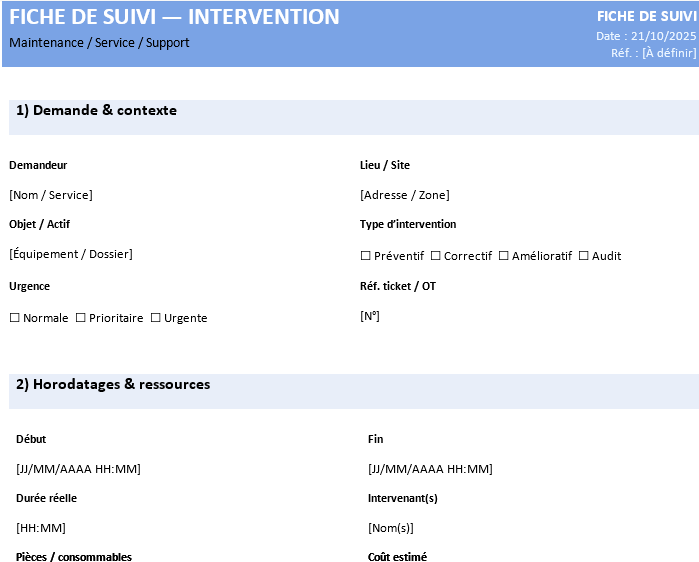Click the [N°] ticket reference field
Viewport: 699px width, 562px height.
point(370,316)
